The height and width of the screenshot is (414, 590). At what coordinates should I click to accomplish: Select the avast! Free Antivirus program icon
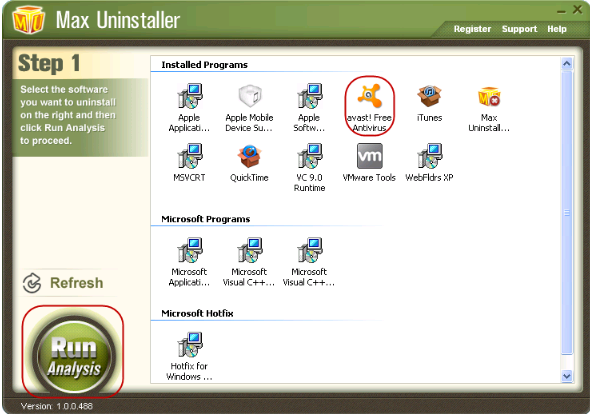(x=370, y=96)
